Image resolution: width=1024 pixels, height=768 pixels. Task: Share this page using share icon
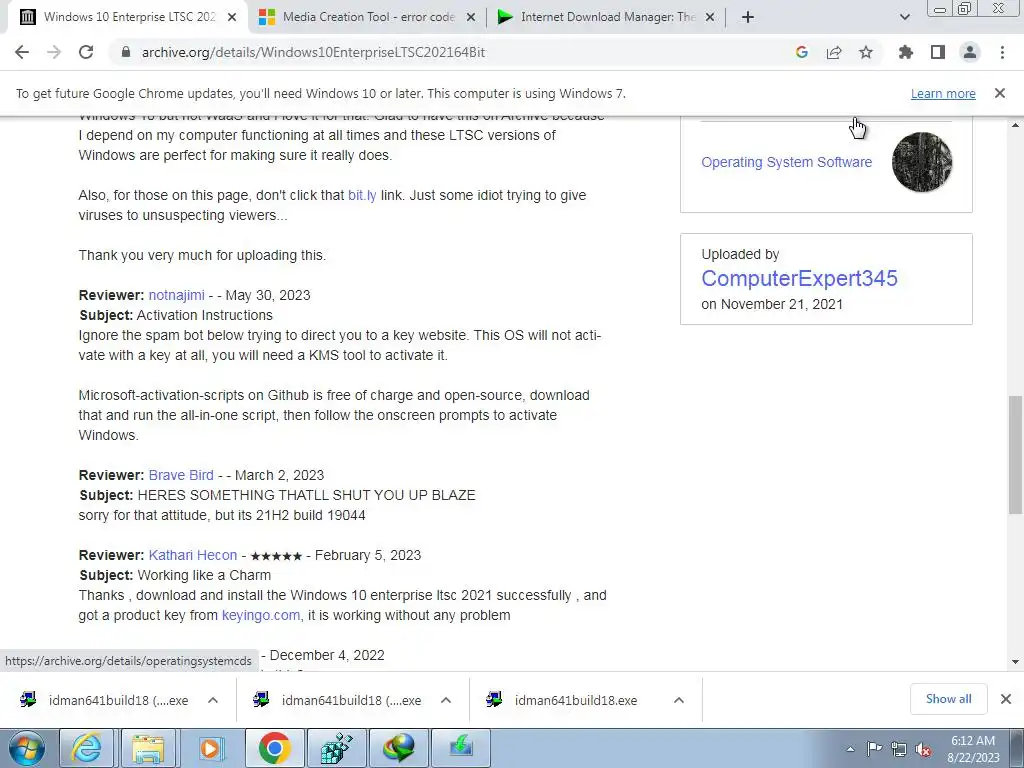point(834,52)
